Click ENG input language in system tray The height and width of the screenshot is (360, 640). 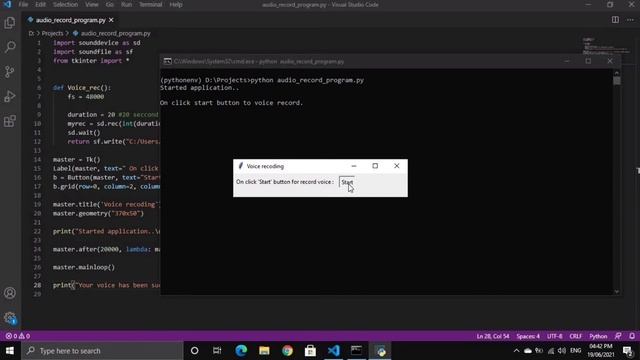click(576, 351)
